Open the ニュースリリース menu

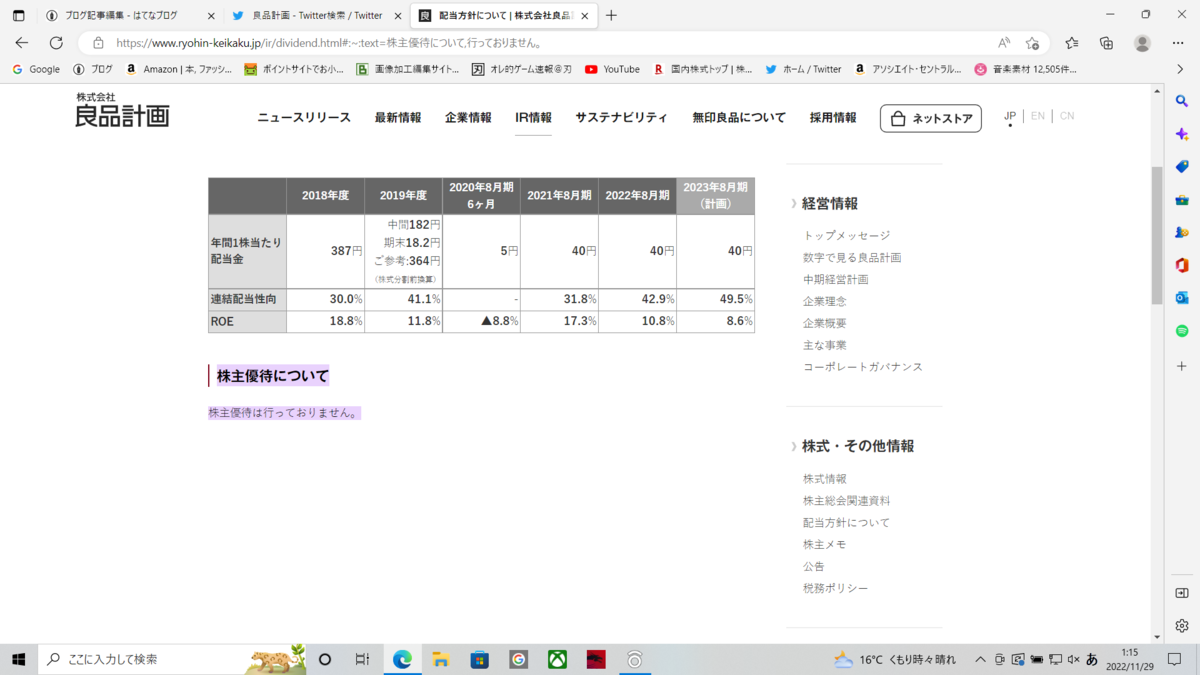(x=304, y=118)
